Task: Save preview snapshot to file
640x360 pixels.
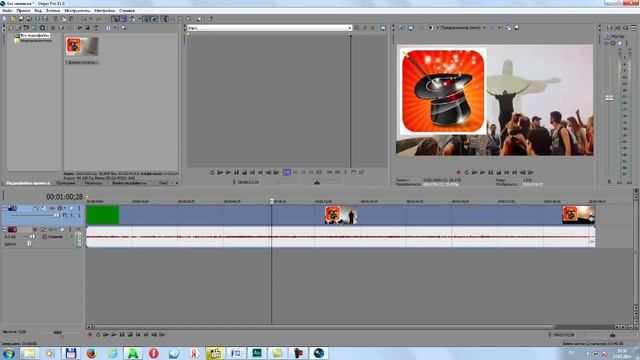Action: (x=517, y=28)
